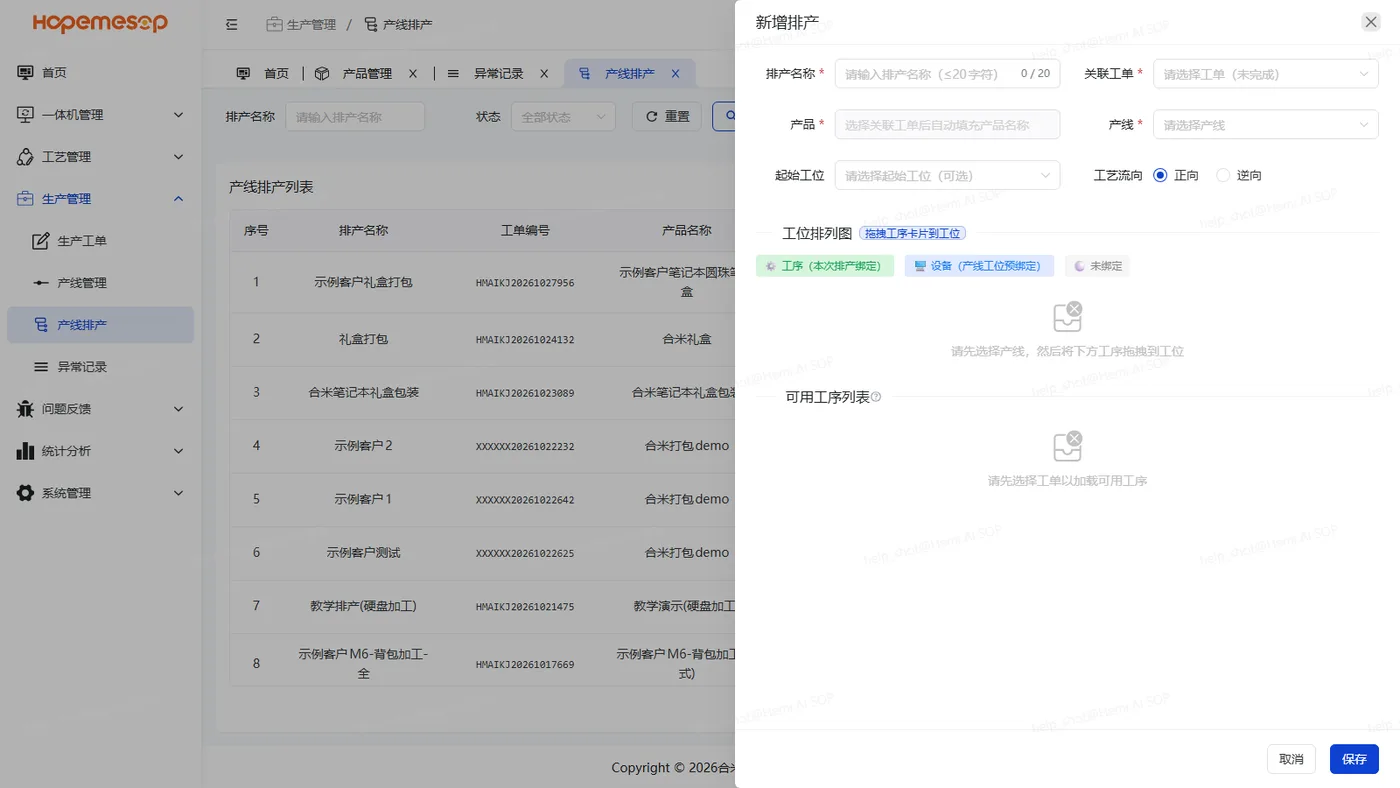Click the 统计分析 bar chart icon
Viewport: 1400px width, 788px height.
click(x=26, y=451)
